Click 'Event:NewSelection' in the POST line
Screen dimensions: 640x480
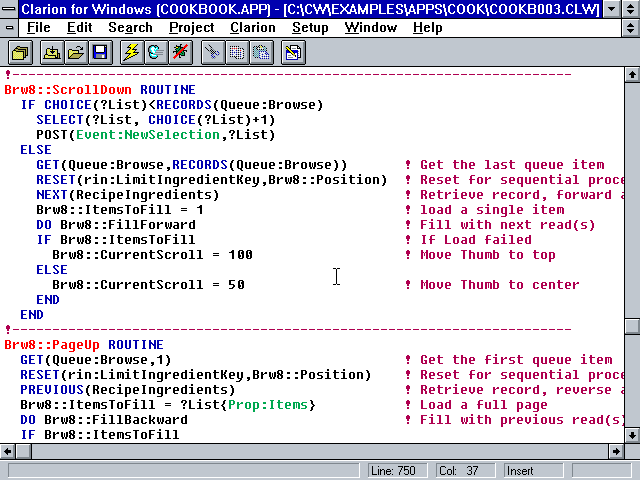click(148, 135)
